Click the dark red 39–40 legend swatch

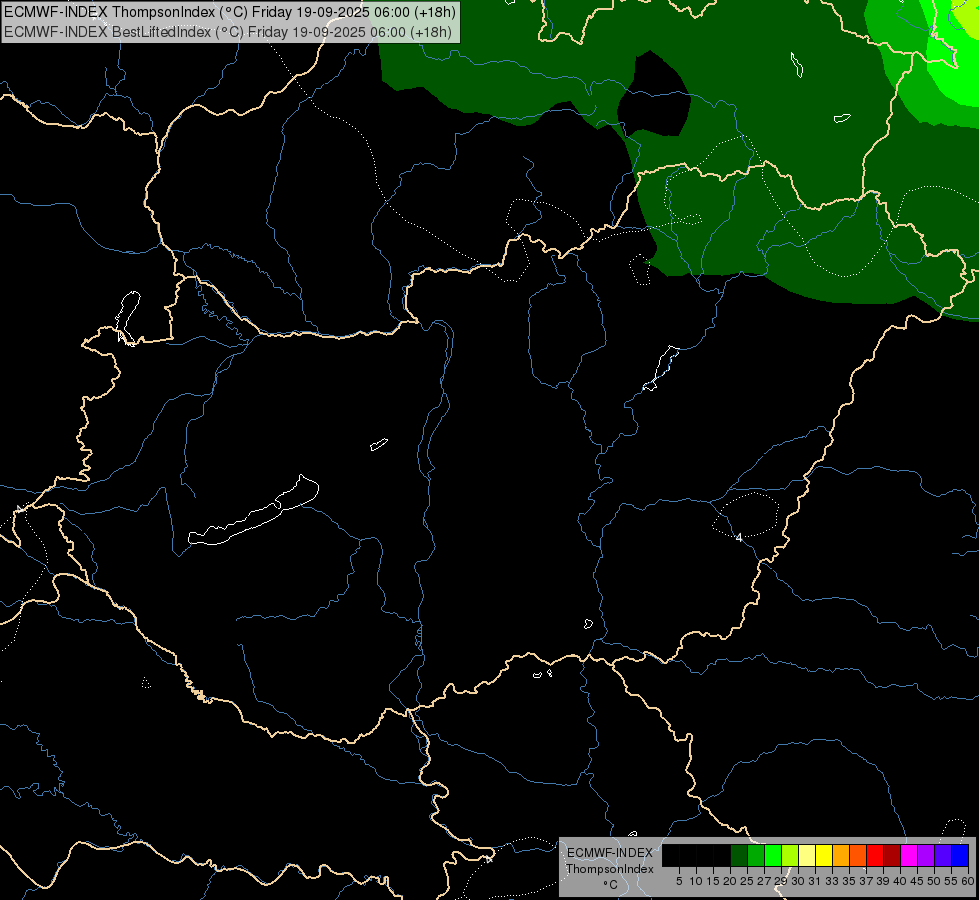pos(892,856)
